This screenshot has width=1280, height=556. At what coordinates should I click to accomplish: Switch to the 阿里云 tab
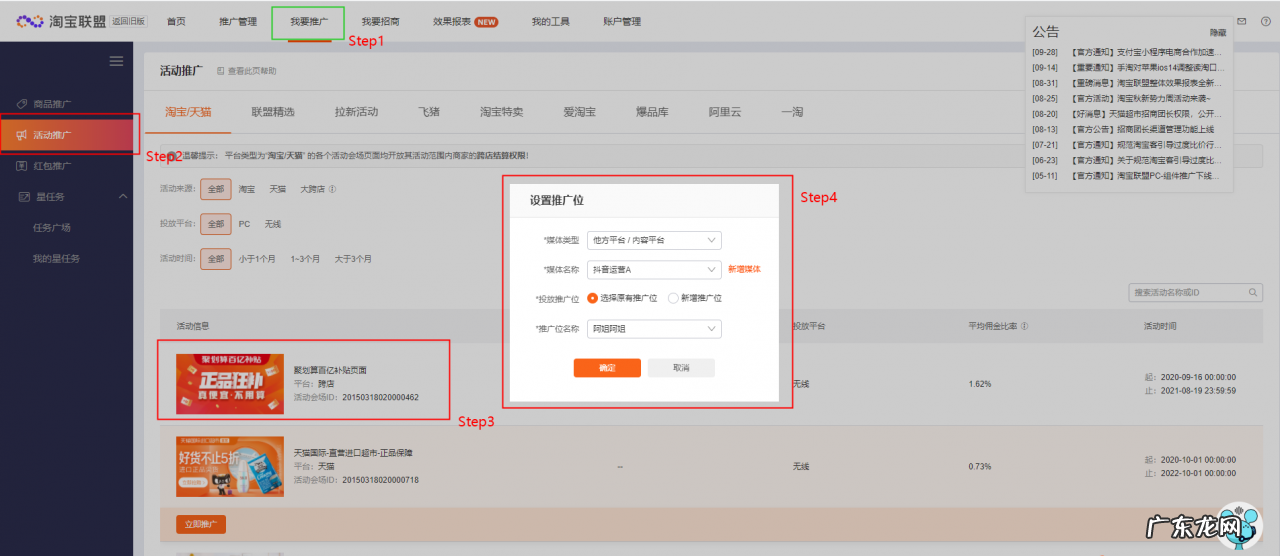(x=725, y=112)
